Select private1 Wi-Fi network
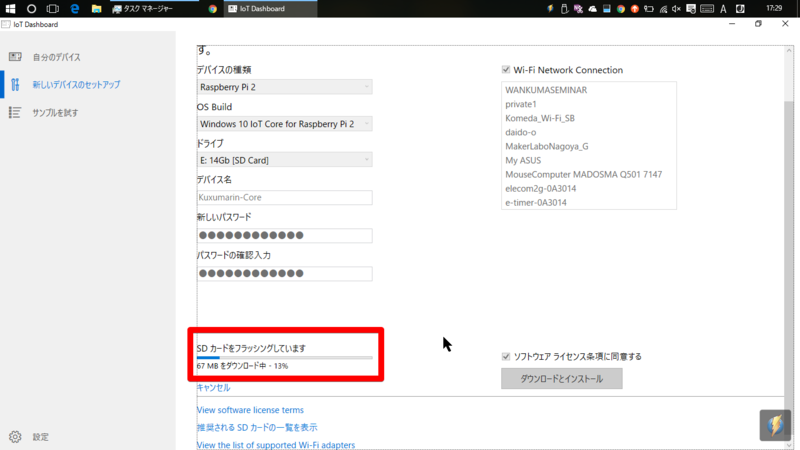The height and width of the screenshot is (450, 800). 521,104
